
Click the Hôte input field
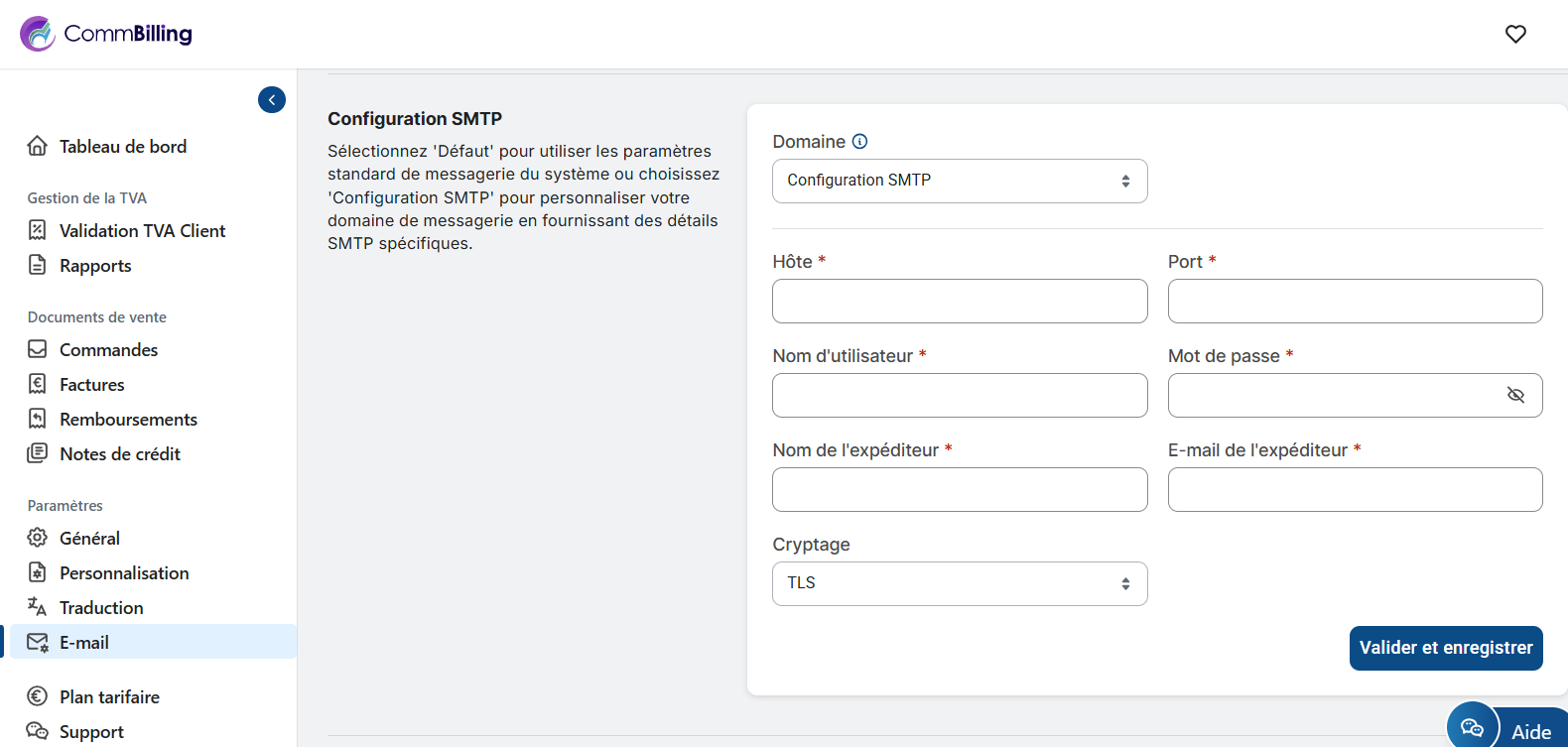(960, 301)
